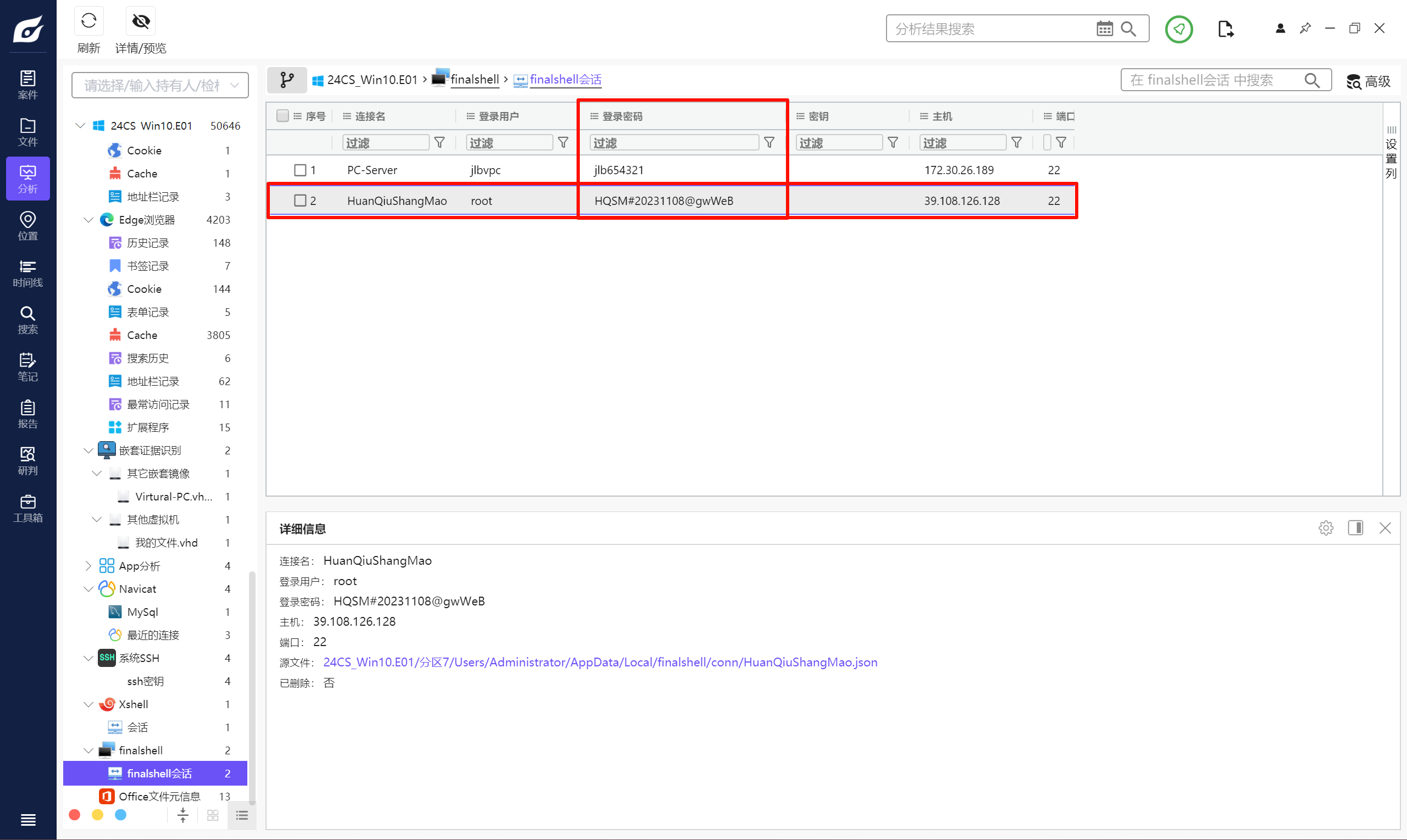Click the magnifier in 分析结果搜索 box
The height and width of the screenshot is (840, 1407).
tap(1128, 29)
